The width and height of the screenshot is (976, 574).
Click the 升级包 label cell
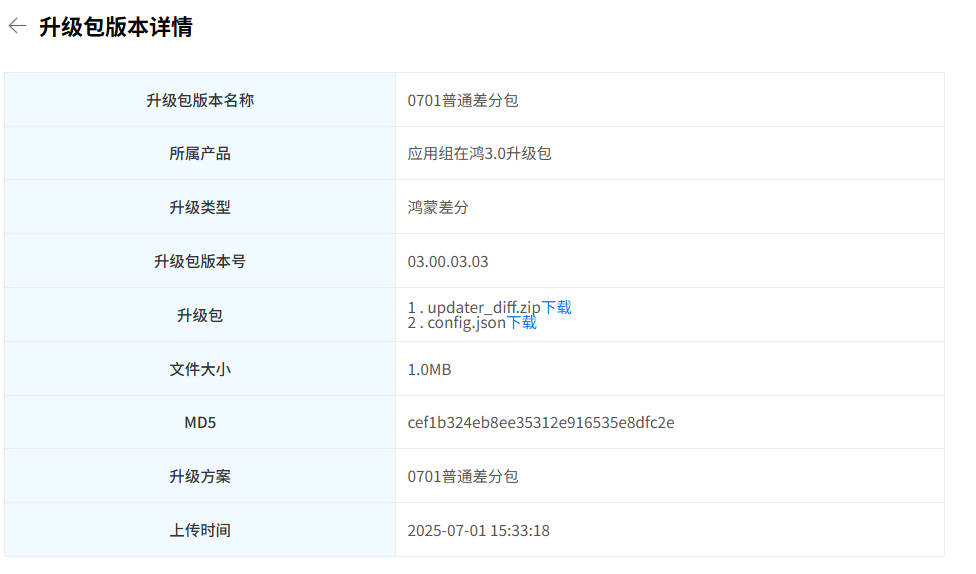[200, 315]
